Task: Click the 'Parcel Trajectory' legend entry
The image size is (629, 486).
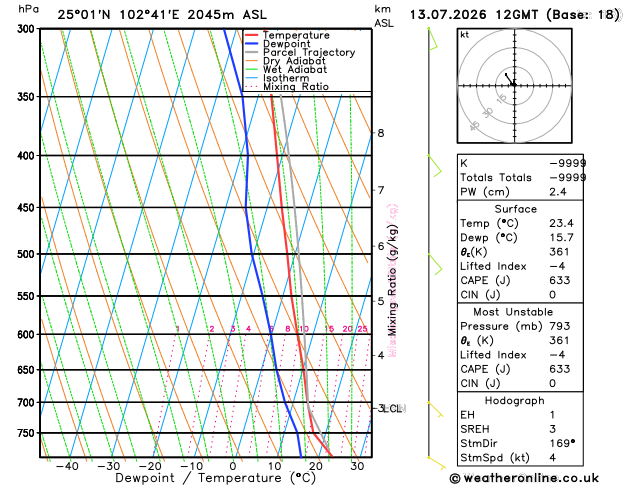Action: point(300,53)
